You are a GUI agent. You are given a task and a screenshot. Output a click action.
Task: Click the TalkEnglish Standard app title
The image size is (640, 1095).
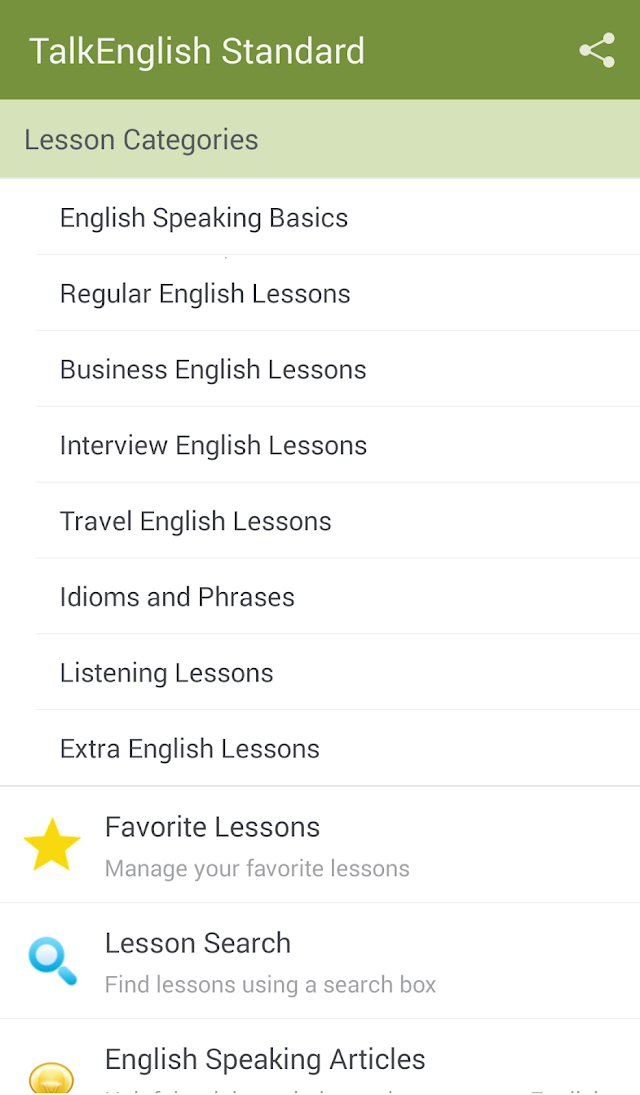pos(197,51)
